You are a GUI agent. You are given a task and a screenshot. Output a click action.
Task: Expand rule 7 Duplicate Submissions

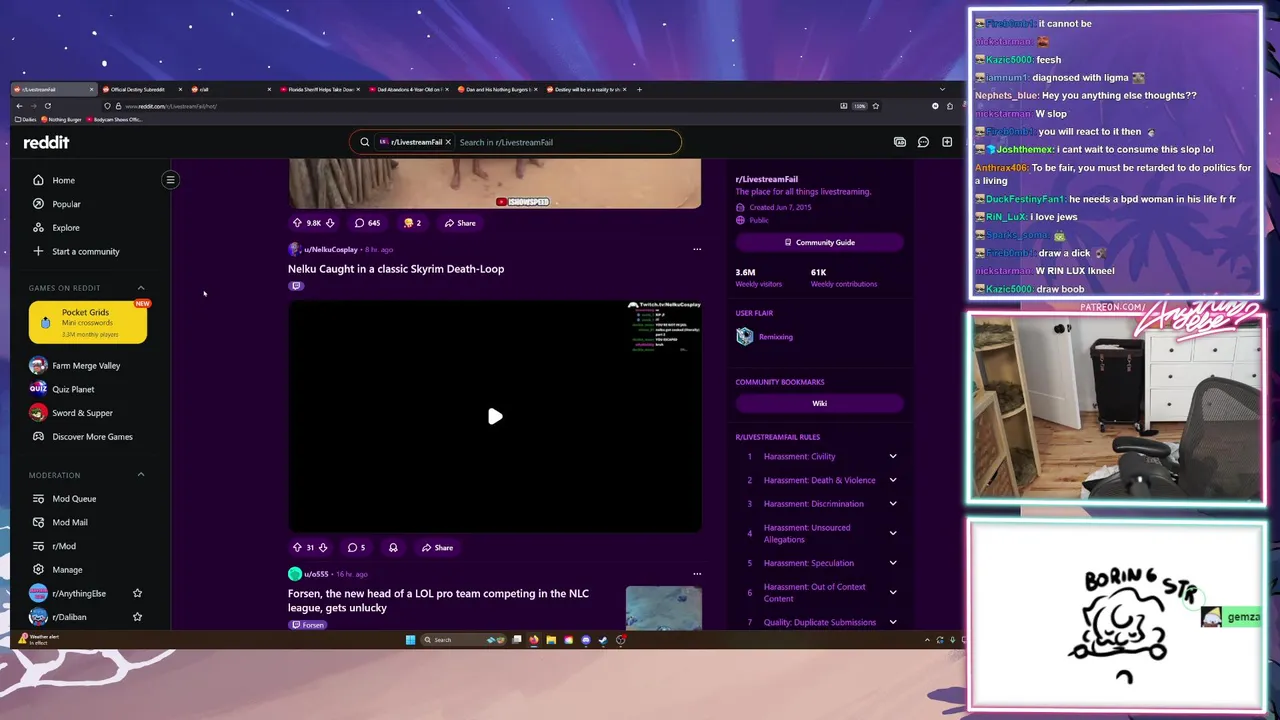coord(893,622)
